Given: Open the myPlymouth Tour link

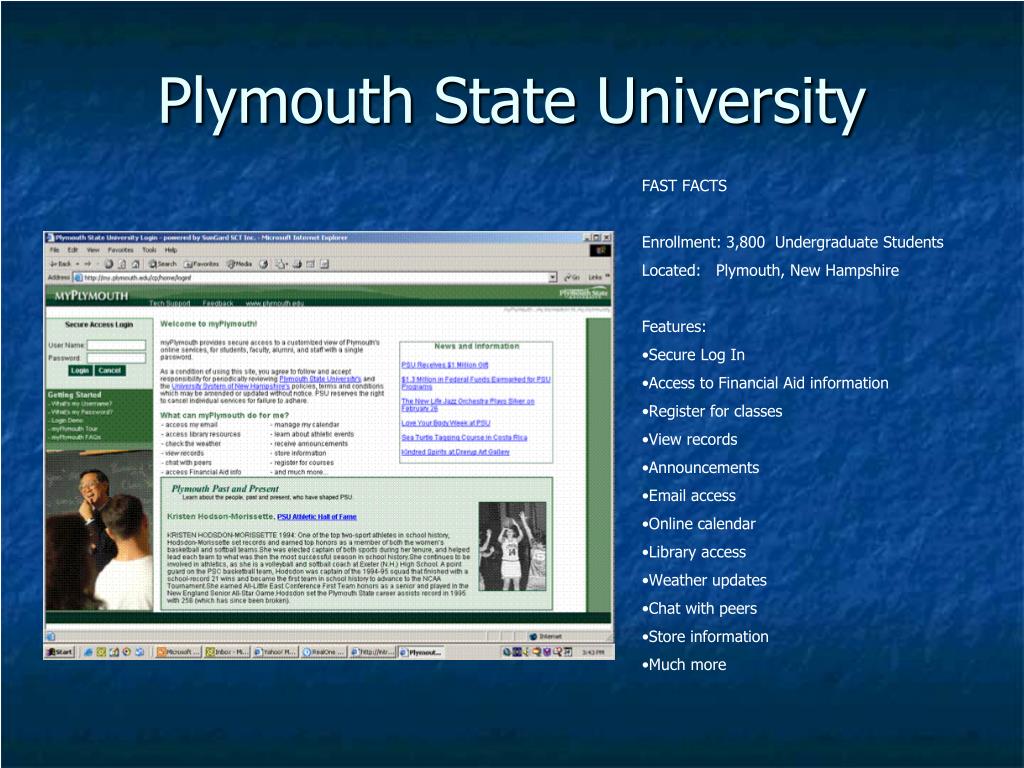Looking at the screenshot, I should pyautogui.click(x=74, y=429).
